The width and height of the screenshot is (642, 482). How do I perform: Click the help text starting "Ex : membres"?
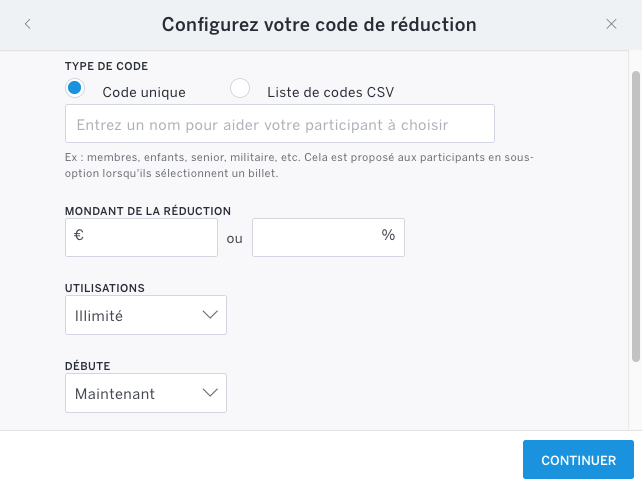tap(300, 165)
